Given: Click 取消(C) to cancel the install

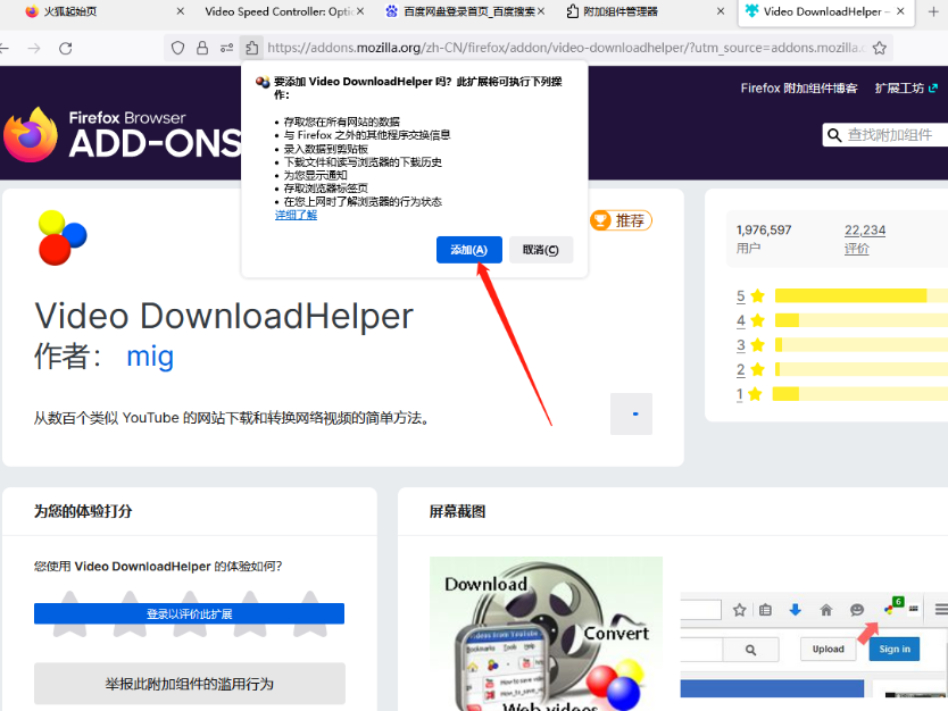Looking at the screenshot, I should point(541,250).
